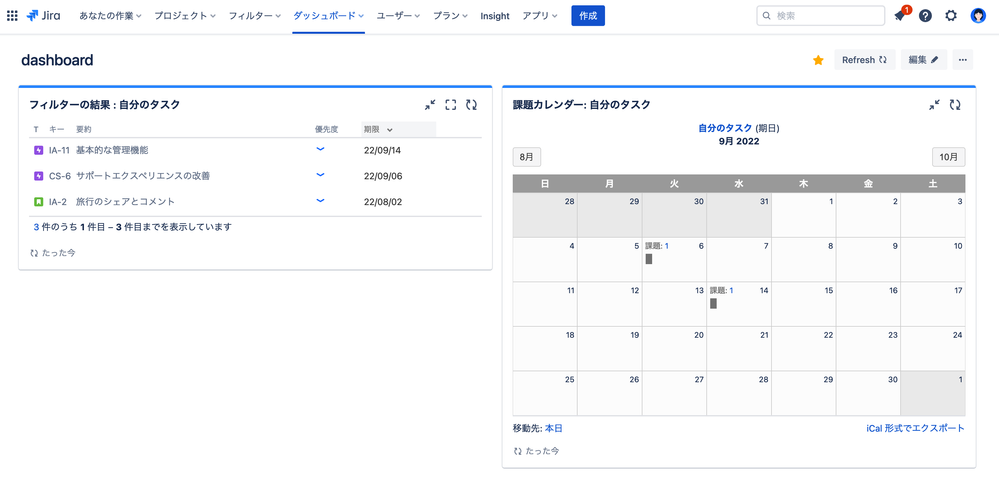
Task: Open summary 旅行のシェアとコメント
Action: tap(126, 202)
